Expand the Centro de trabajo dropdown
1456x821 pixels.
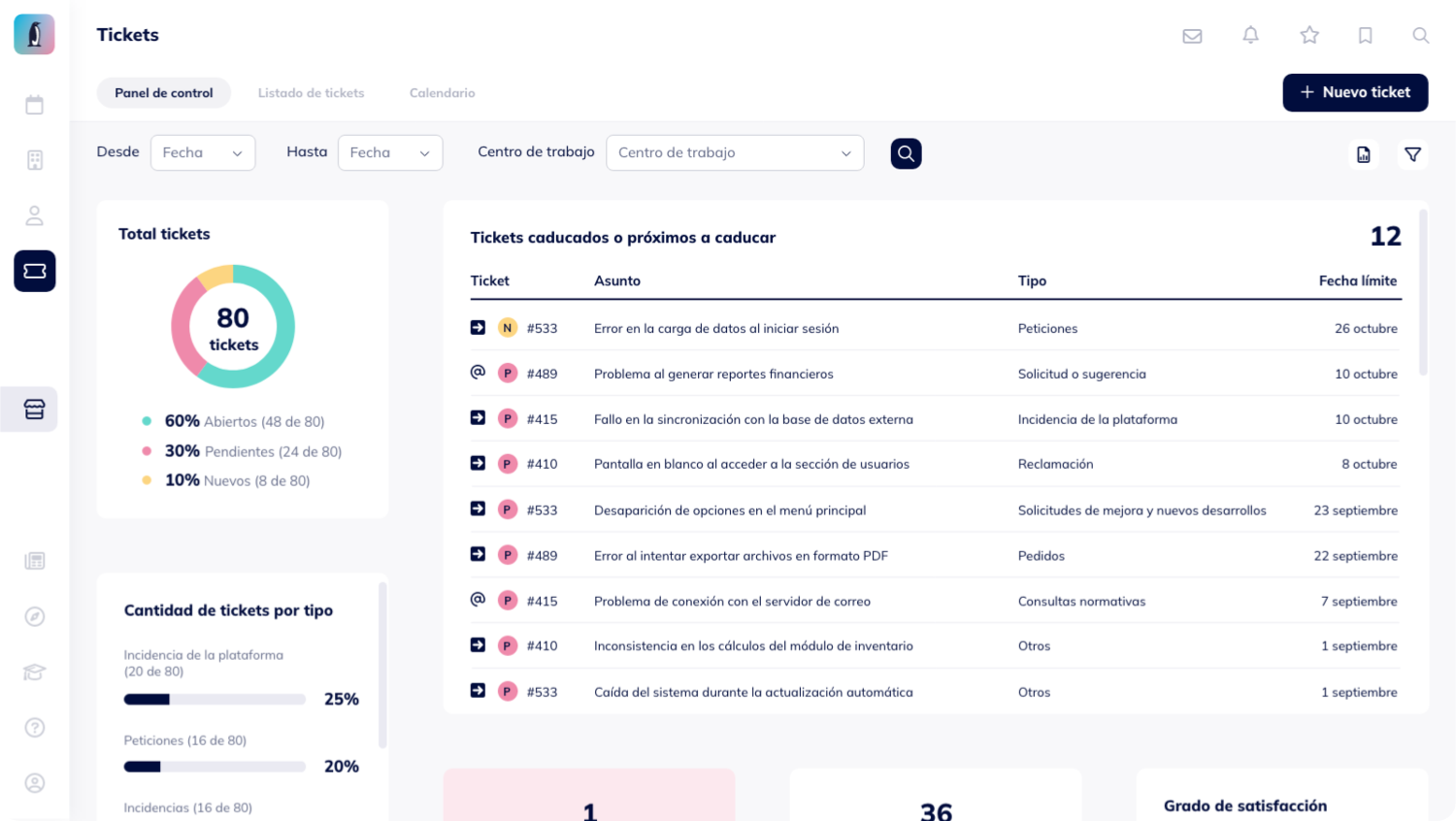point(735,152)
